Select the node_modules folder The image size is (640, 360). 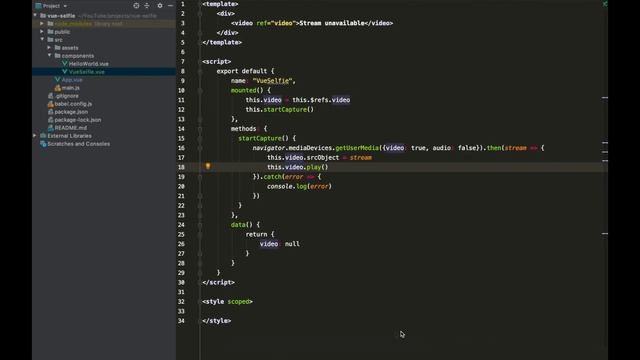[x=73, y=24]
